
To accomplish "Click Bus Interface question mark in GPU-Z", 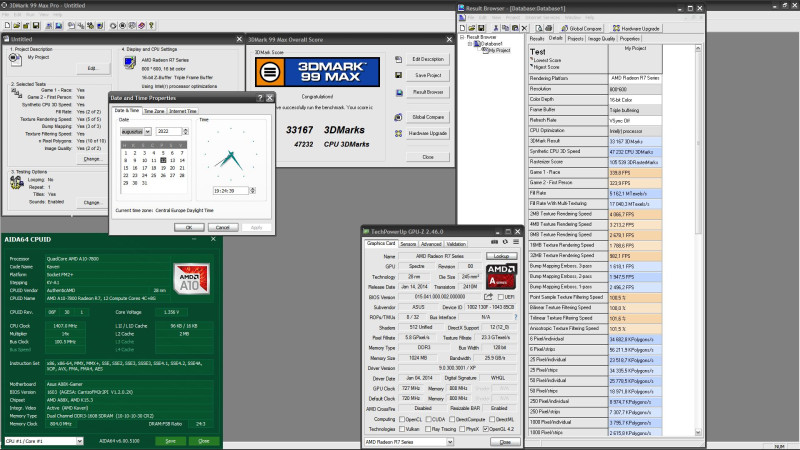I will coord(516,317).
